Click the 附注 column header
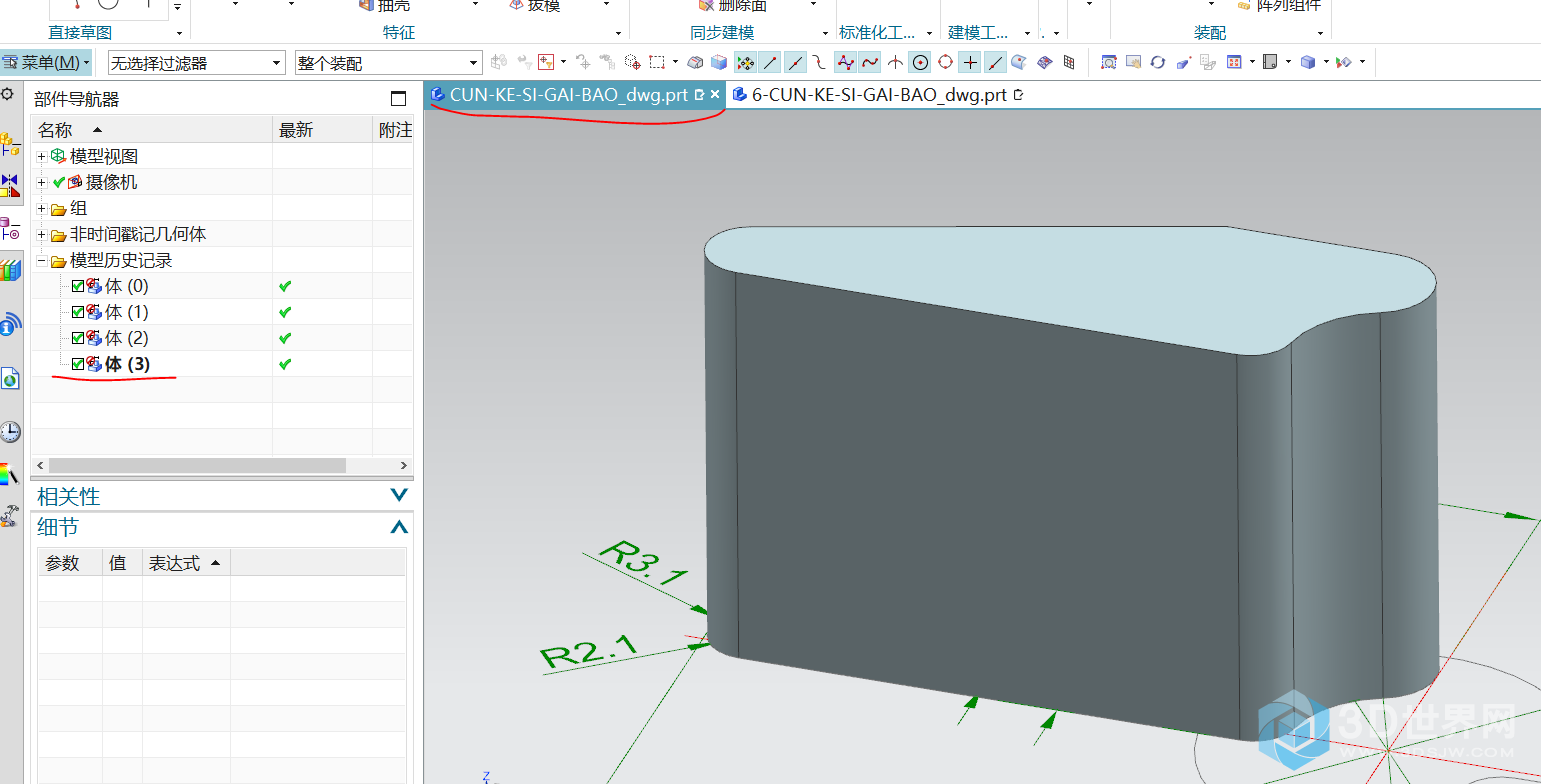The image size is (1541, 784). coord(393,130)
